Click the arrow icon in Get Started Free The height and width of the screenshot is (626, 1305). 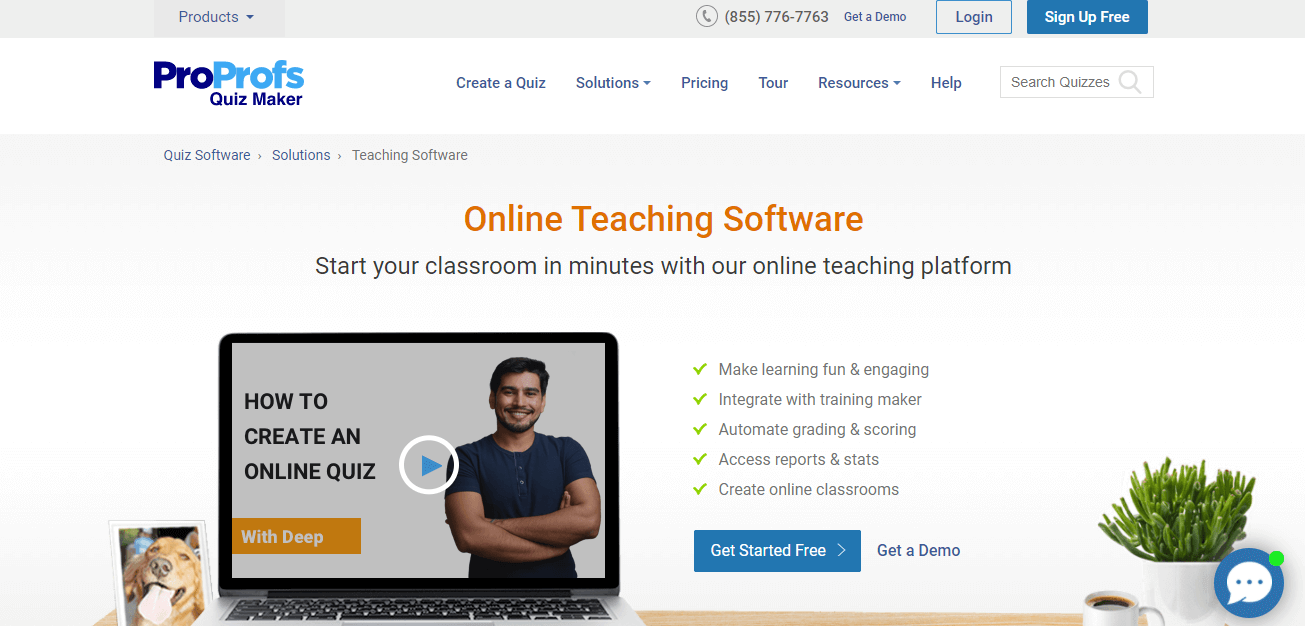pos(842,550)
